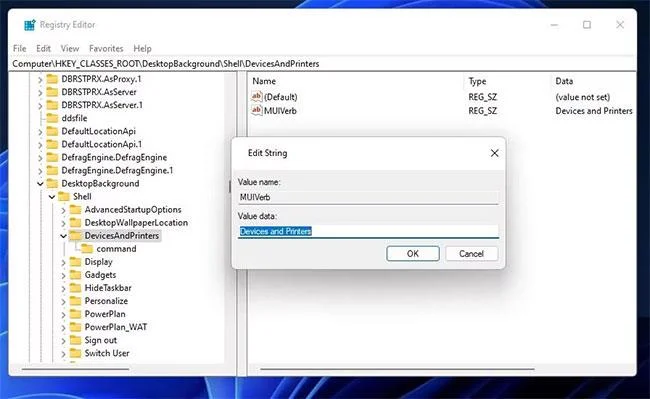Viewport: 650px width, 399px height.
Task: Click the AdvancedStartupOptions folder icon
Action: [75, 209]
